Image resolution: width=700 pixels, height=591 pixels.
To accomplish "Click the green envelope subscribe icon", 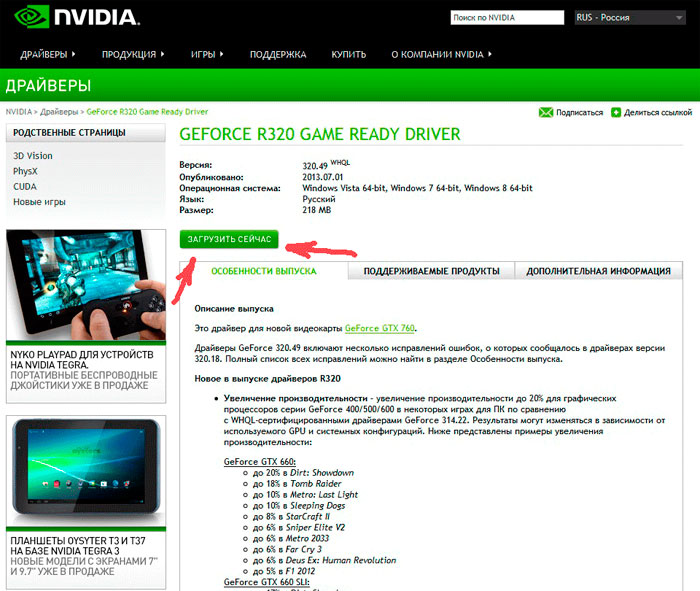I will coord(546,112).
